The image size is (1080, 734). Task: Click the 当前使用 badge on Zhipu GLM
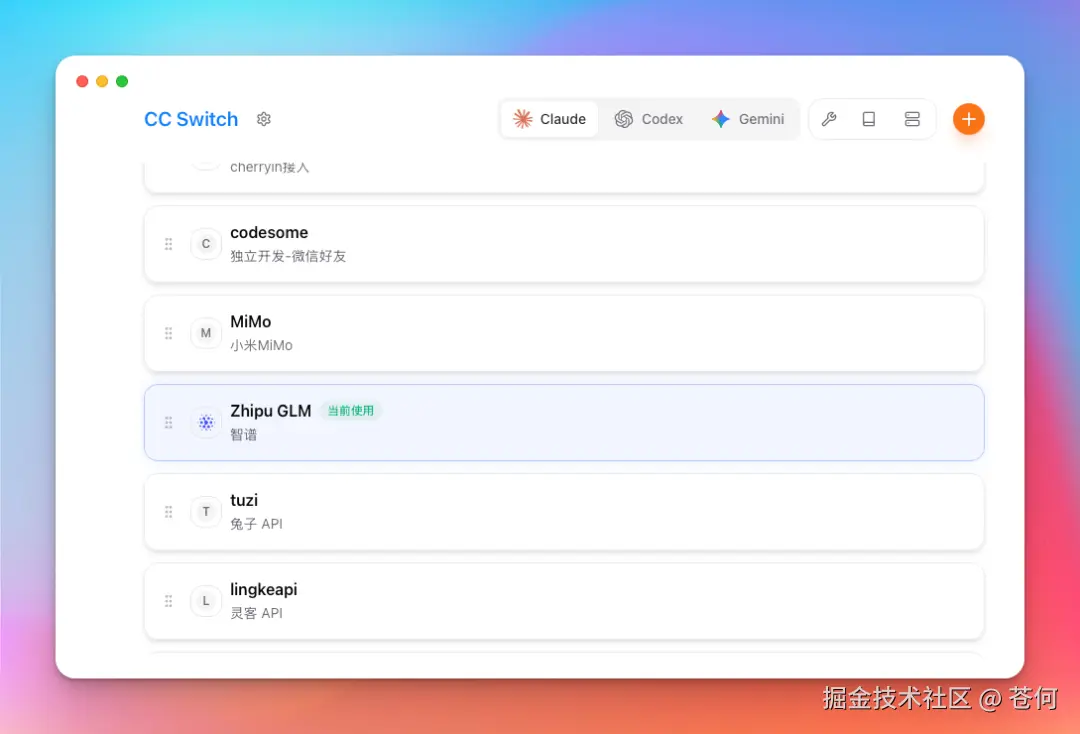pos(351,410)
